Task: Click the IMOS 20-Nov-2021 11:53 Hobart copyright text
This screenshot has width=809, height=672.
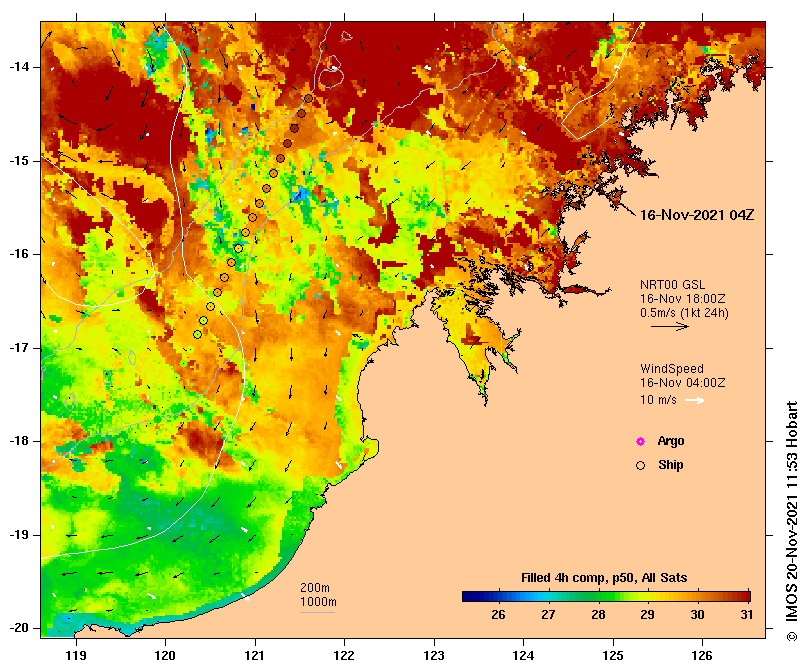Action: (x=792, y=521)
